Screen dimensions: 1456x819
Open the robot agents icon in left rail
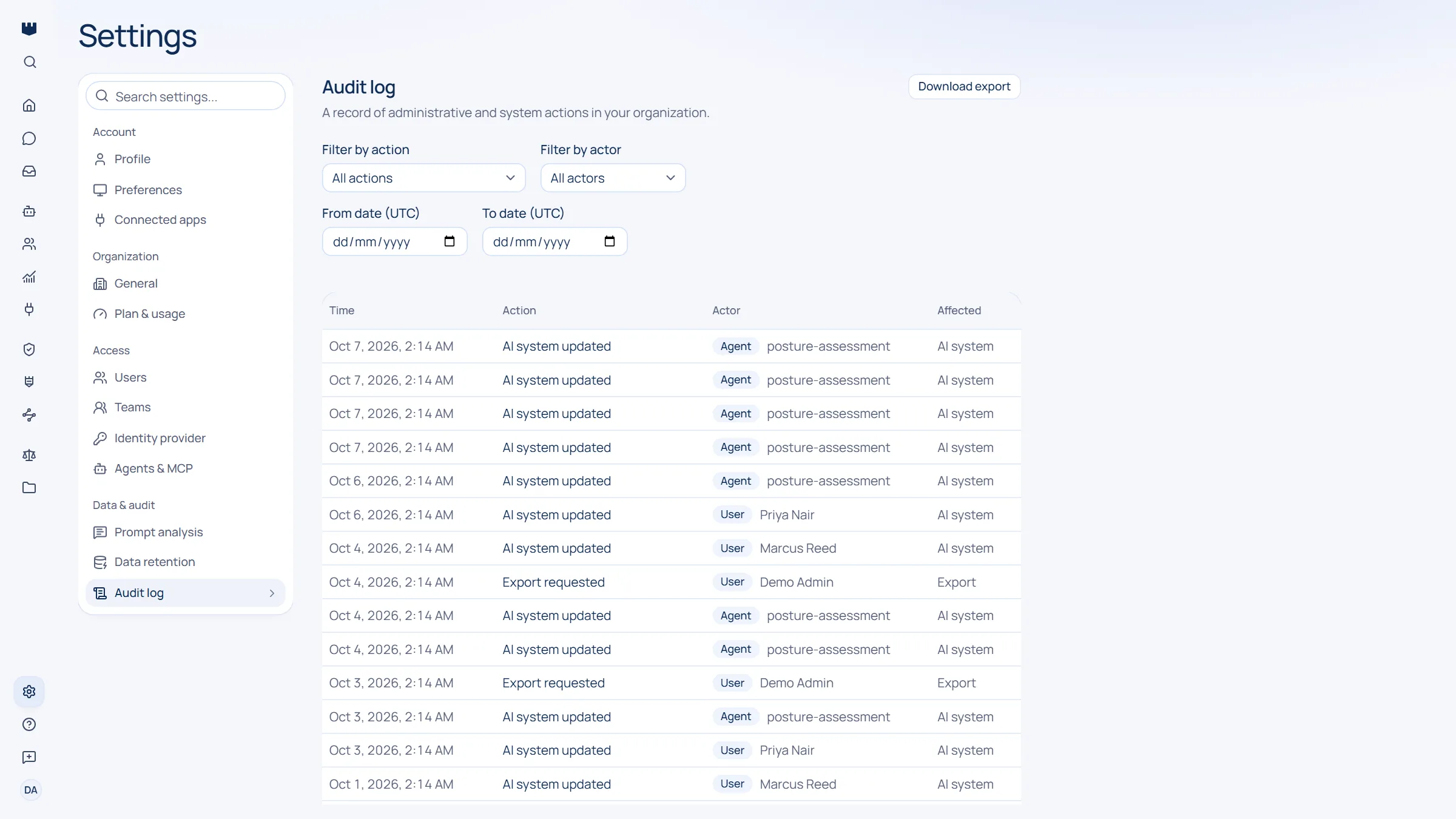tap(29, 211)
